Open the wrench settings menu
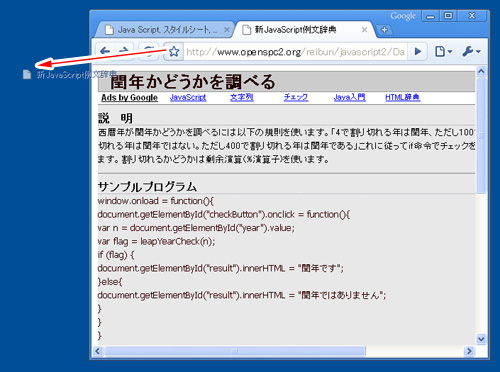Viewport: 500px width, 372px height. pos(471,52)
